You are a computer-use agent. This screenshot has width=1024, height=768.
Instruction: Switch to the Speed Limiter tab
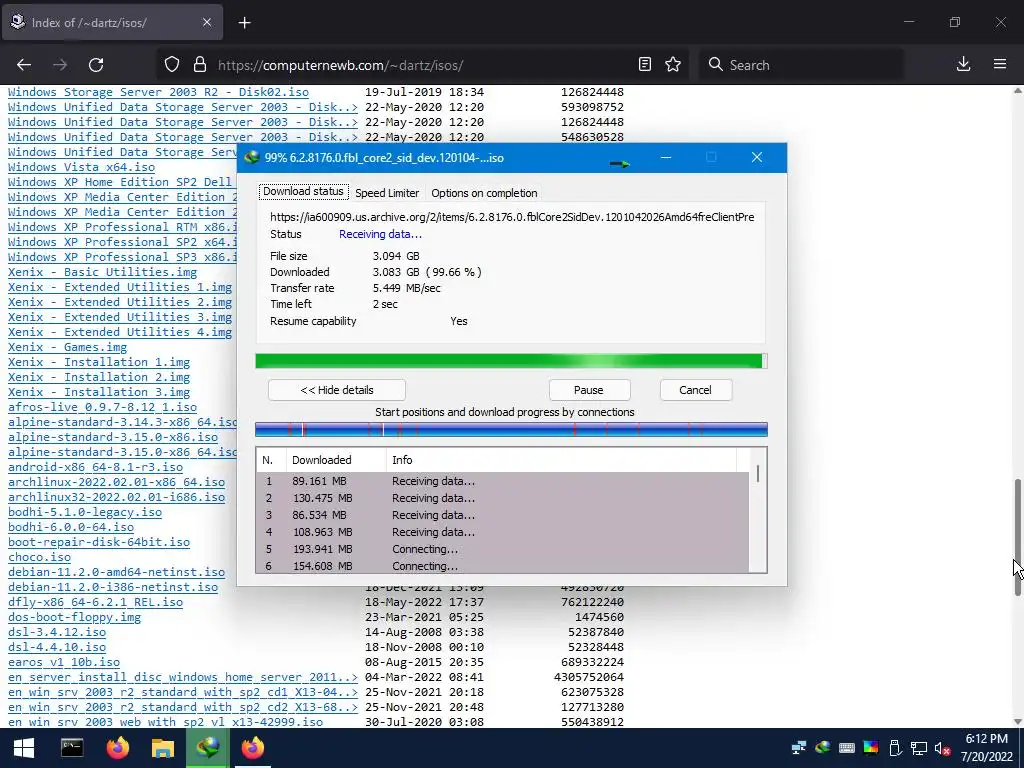387,193
